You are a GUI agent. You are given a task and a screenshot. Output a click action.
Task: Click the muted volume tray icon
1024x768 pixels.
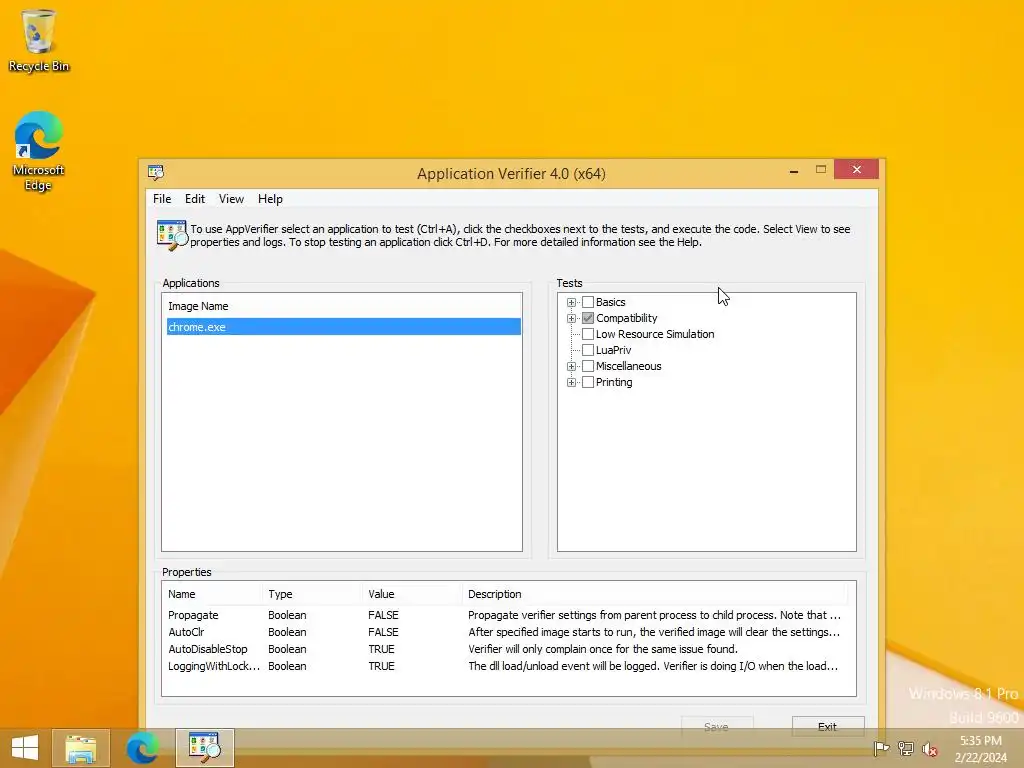pos(930,748)
